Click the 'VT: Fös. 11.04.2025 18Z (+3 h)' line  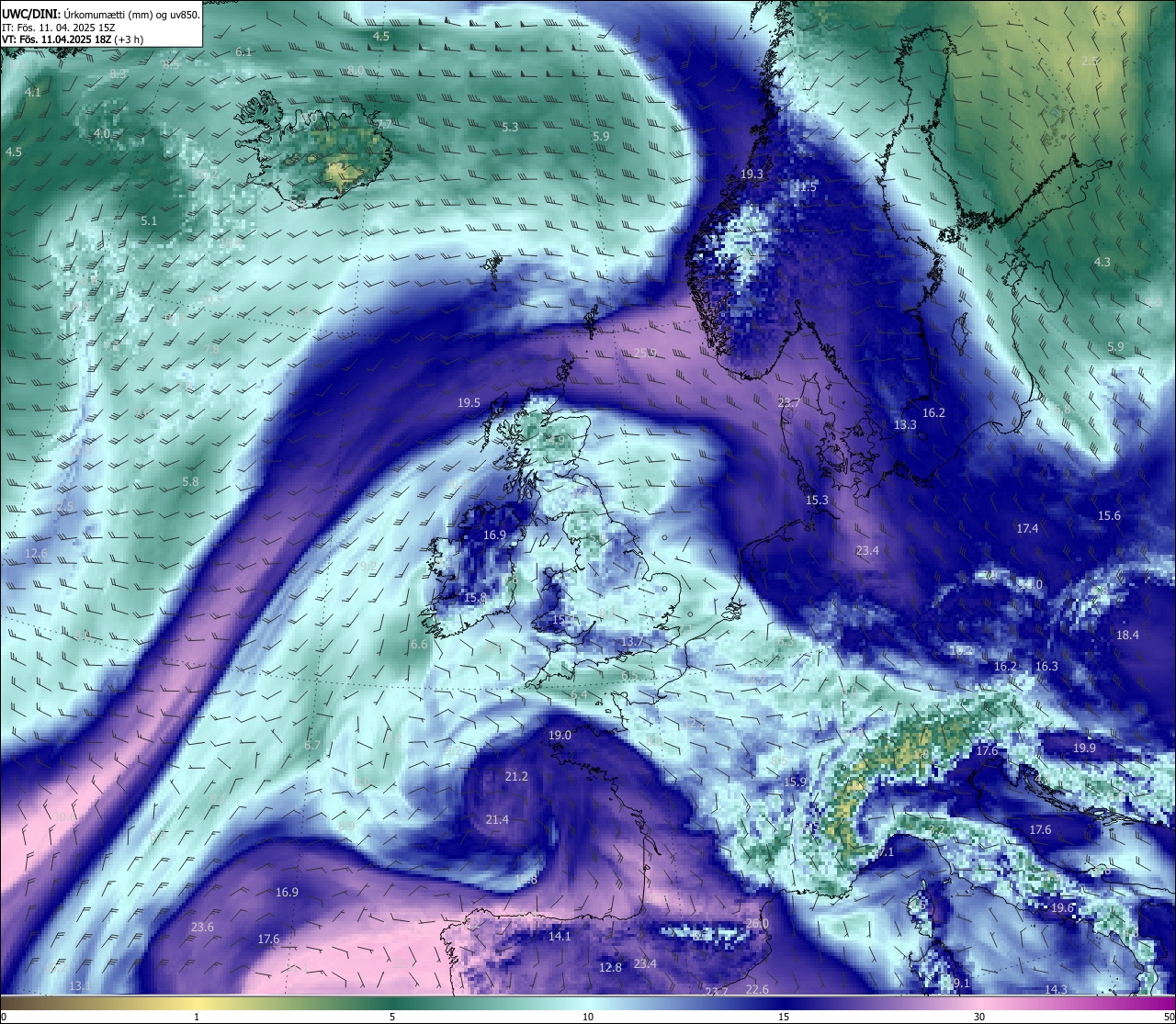(72, 39)
